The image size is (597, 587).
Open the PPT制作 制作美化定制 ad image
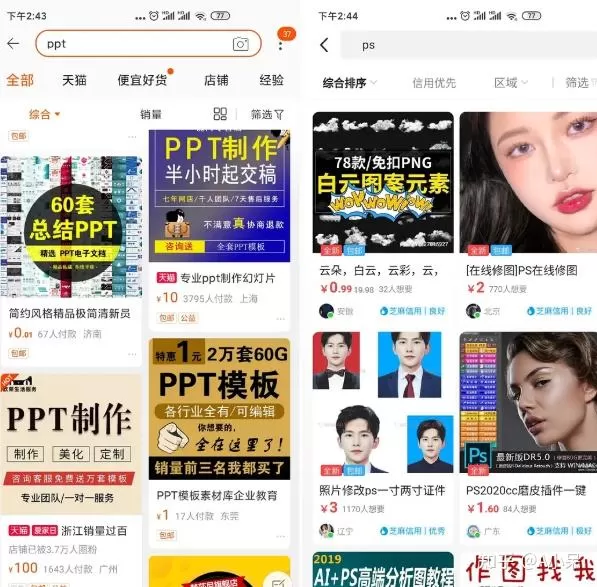tap(71, 443)
